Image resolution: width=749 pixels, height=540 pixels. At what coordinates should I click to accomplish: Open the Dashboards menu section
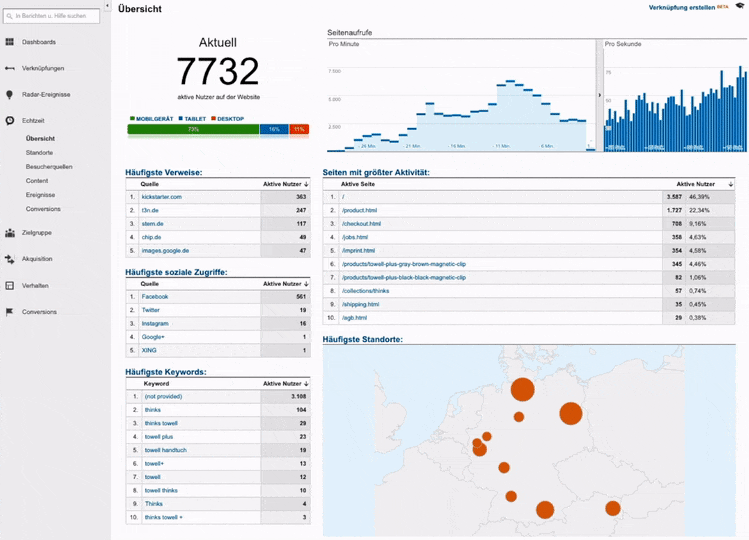tap(39, 42)
